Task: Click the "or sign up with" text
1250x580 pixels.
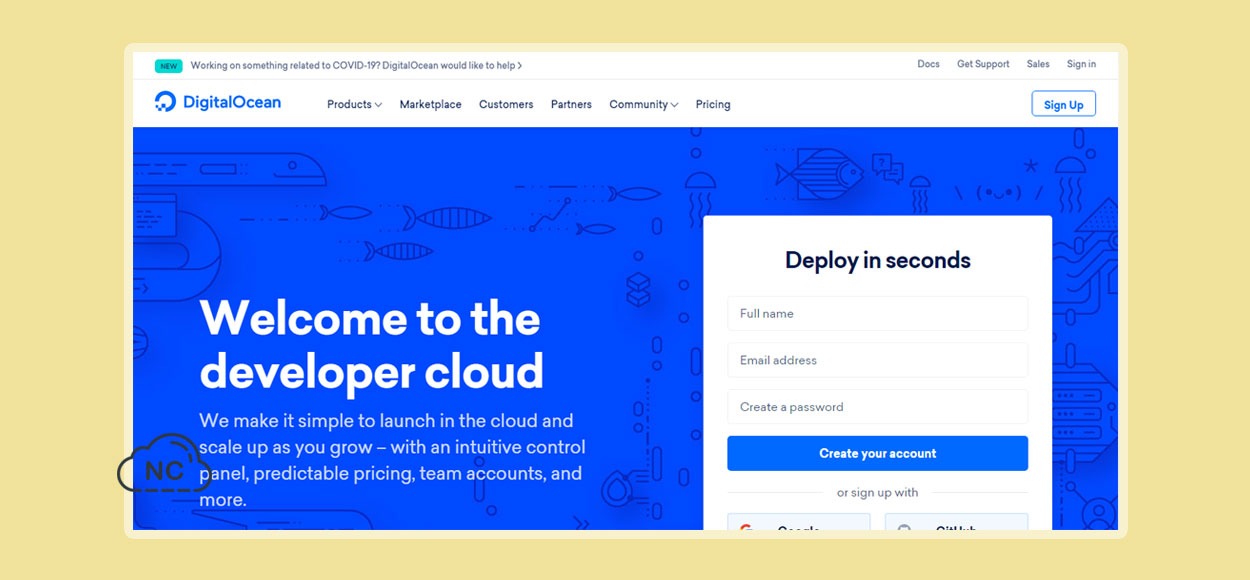Action: (x=877, y=492)
